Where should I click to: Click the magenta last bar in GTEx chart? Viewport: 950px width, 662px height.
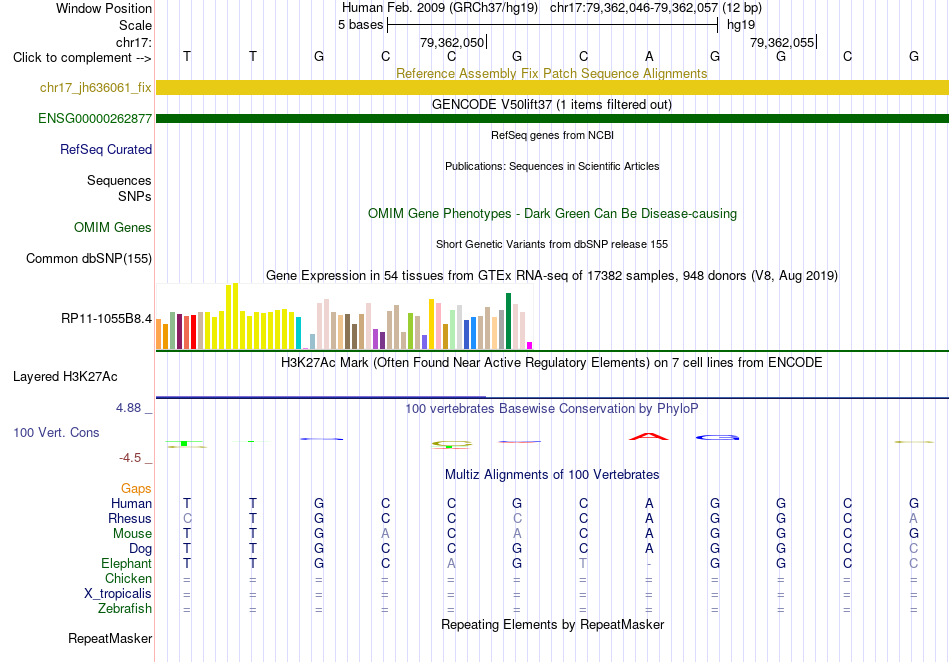point(530,346)
